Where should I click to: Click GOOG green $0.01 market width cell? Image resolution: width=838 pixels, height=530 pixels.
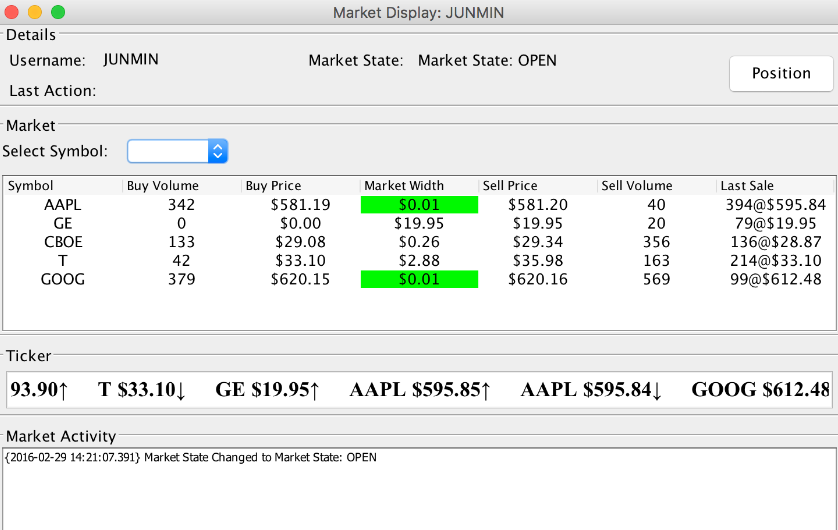(419, 279)
